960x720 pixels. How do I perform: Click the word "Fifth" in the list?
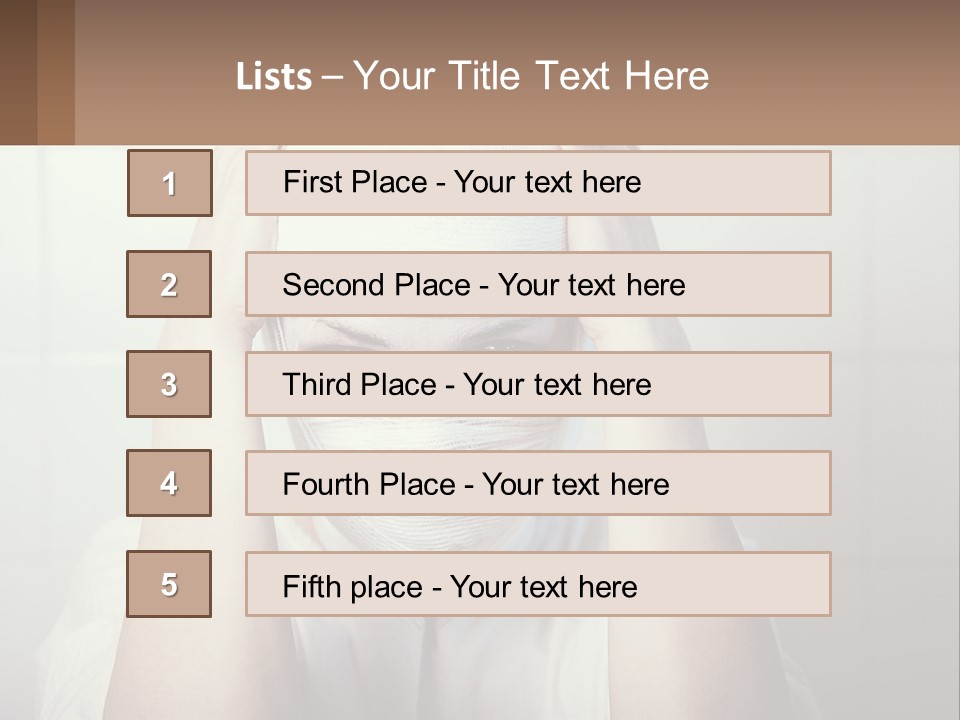click(313, 586)
